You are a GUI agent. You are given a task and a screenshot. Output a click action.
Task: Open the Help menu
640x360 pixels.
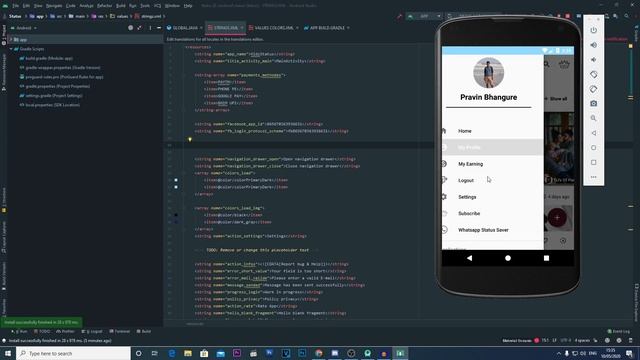[x=188, y=6]
